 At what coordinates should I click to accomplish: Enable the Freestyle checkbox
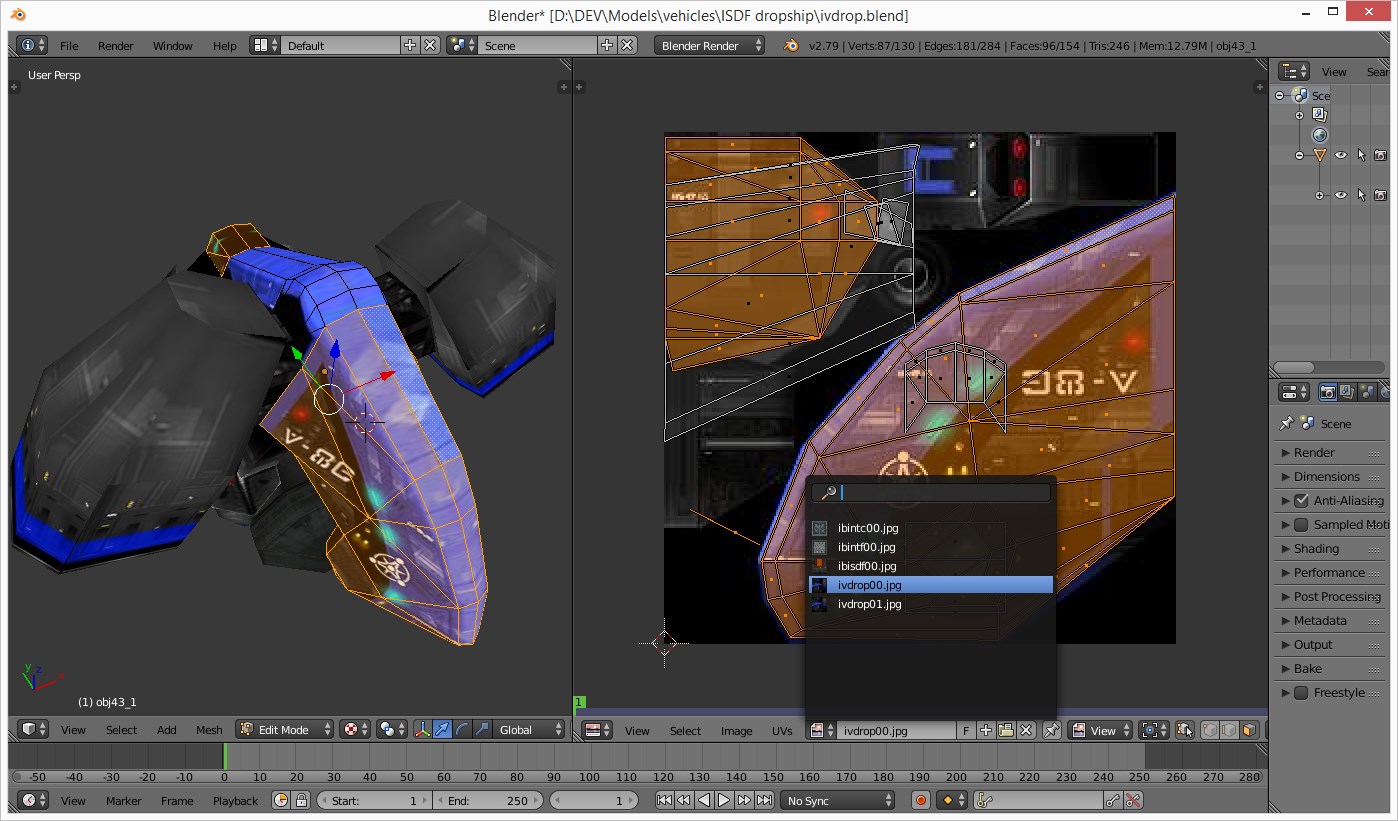pyautogui.click(x=1301, y=692)
